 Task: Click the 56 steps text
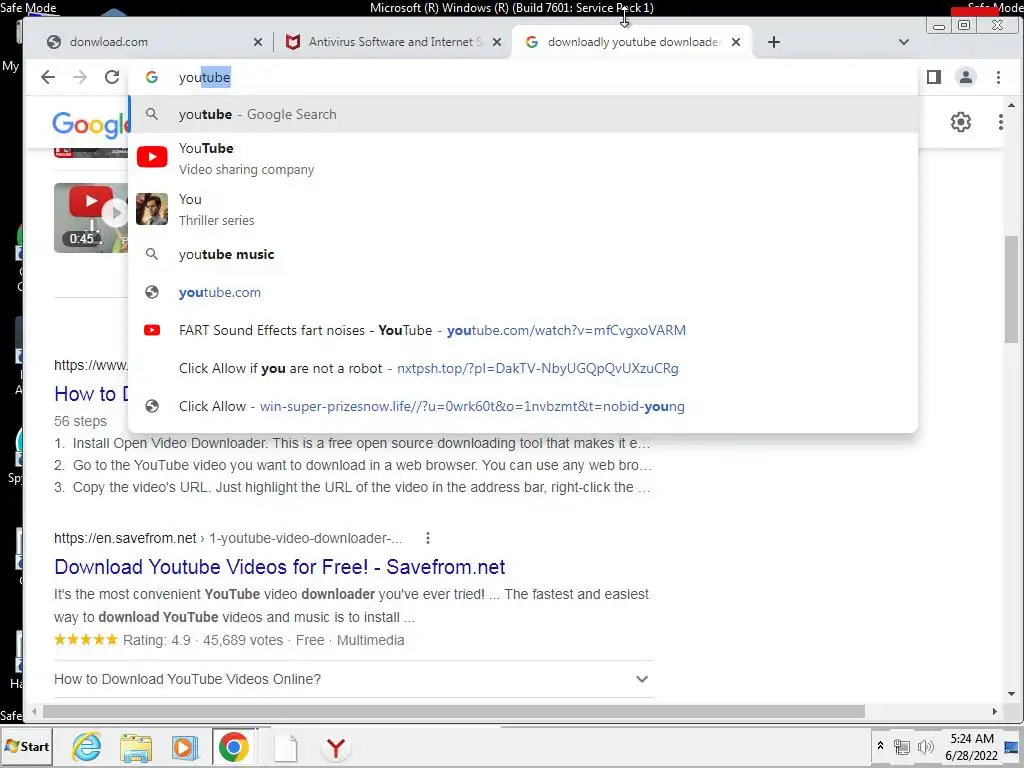click(80, 421)
